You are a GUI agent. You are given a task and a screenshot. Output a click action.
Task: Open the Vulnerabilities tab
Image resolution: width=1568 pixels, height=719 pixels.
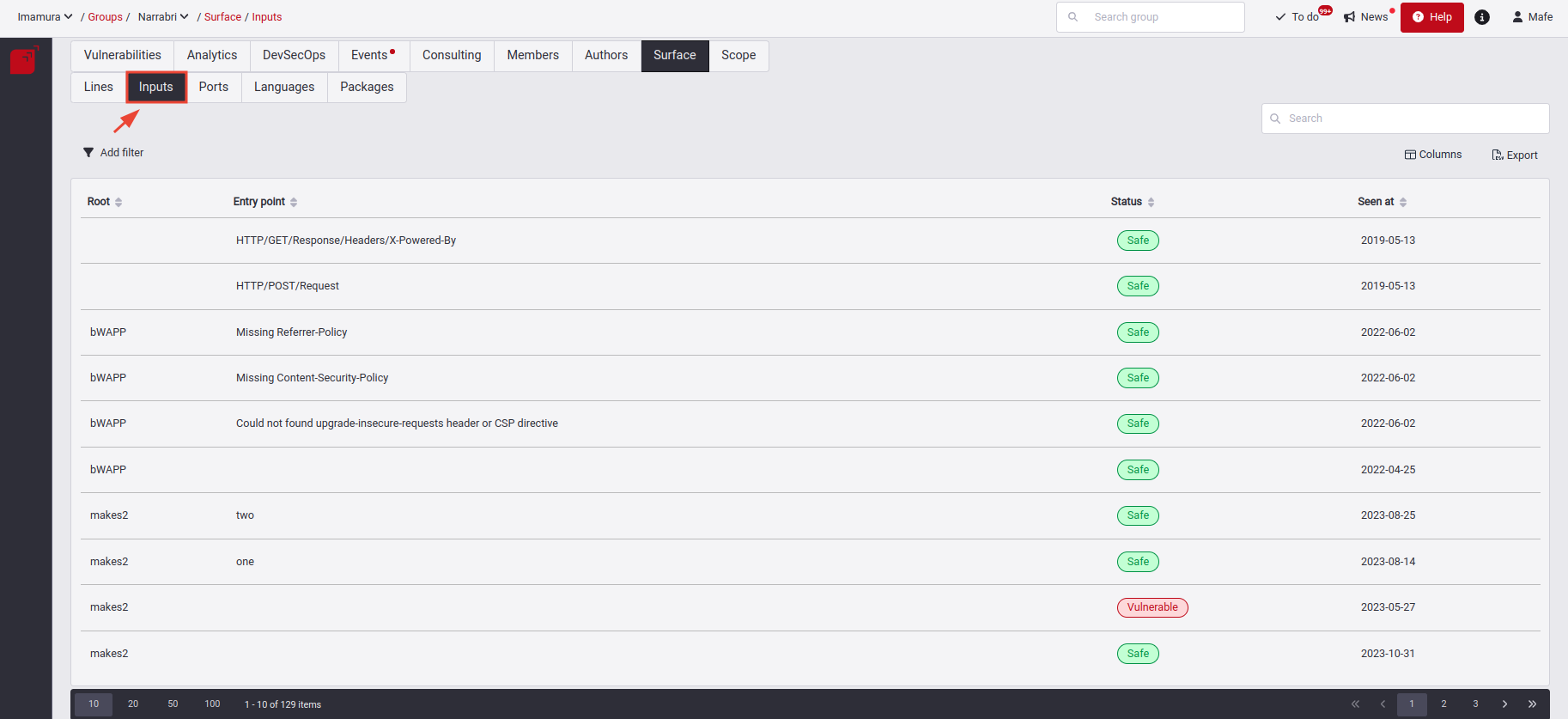click(123, 56)
